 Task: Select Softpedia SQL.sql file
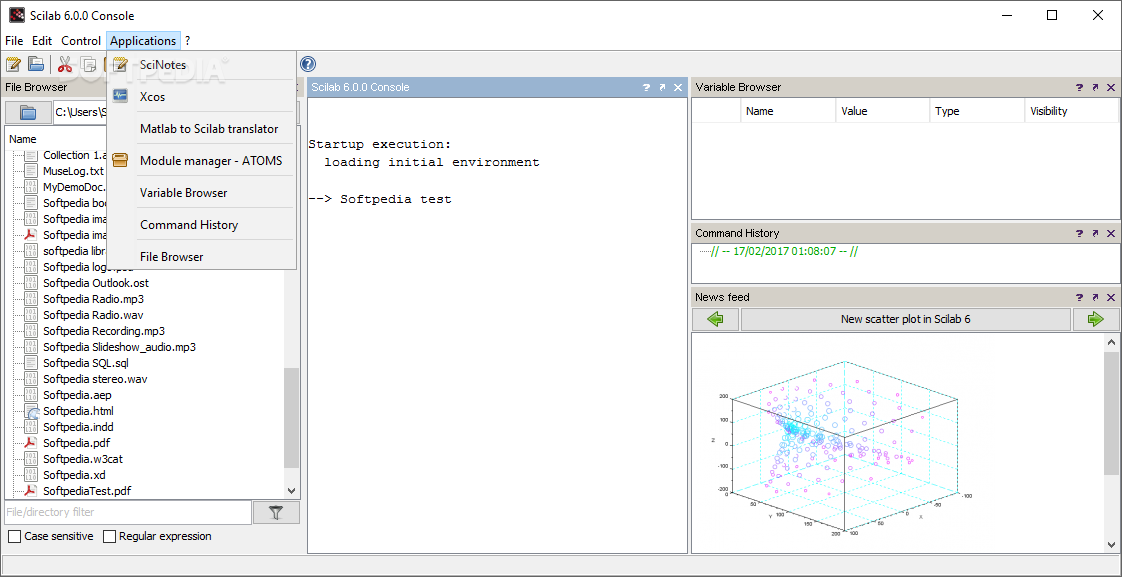(86, 363)
